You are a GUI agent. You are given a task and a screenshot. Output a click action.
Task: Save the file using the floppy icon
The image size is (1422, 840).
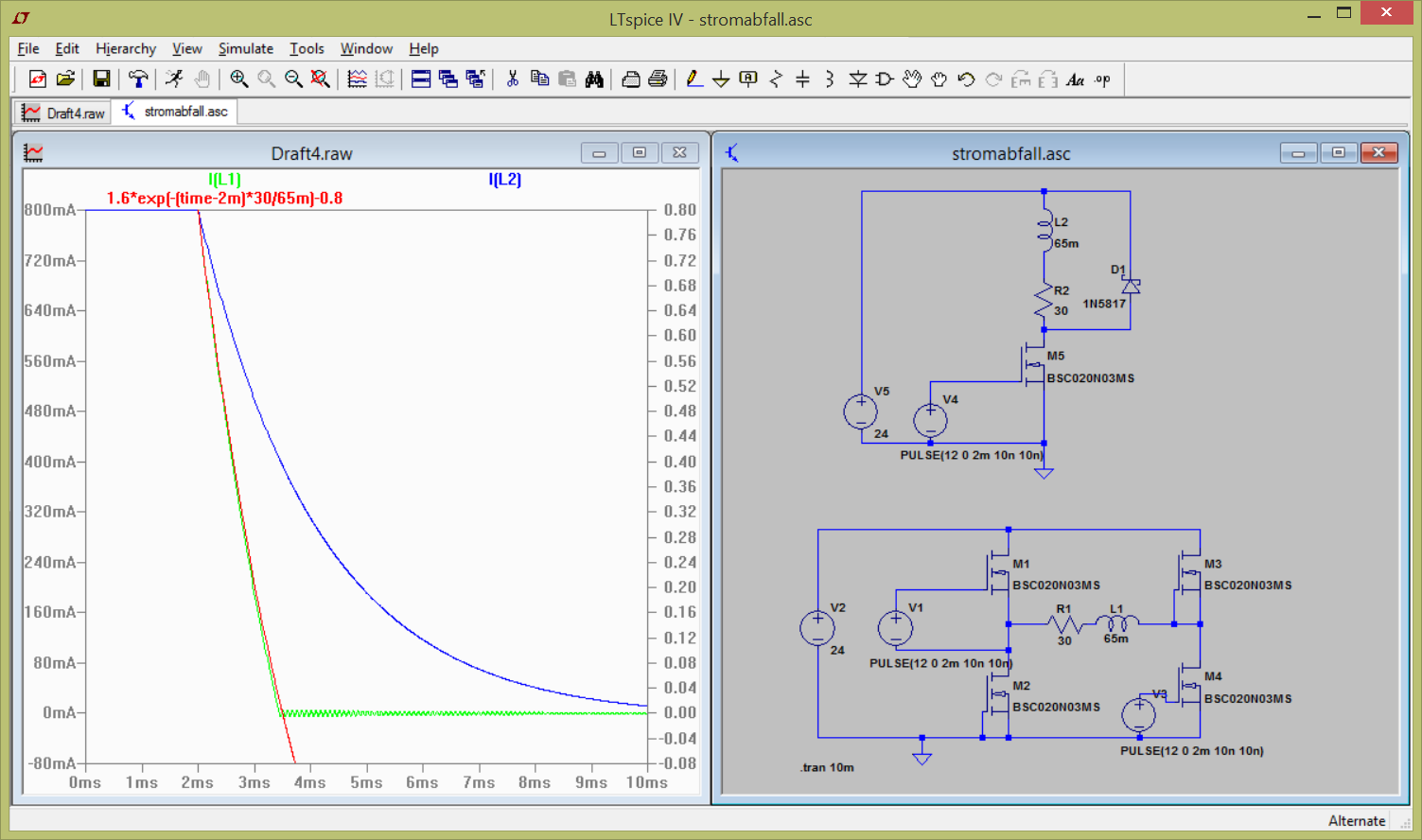(x=101, y=79)
